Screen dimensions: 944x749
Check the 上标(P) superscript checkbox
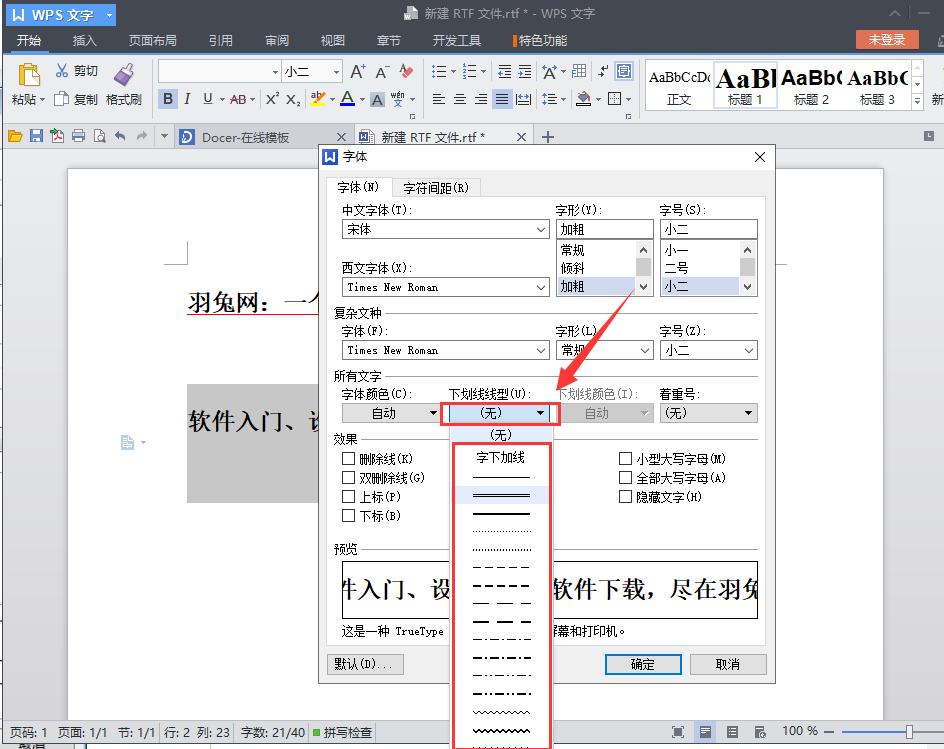[x=348, y=497]
